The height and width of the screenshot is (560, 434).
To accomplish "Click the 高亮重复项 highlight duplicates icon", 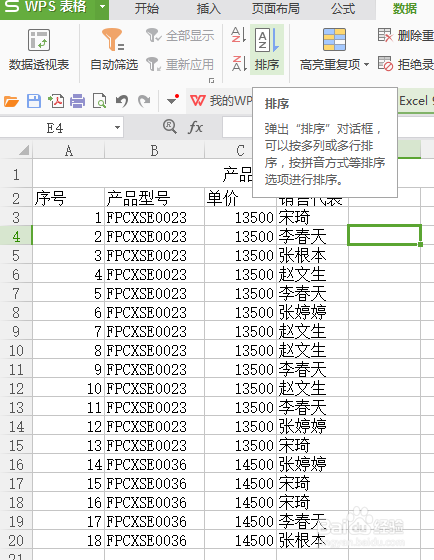I will (x=334, y=39).
